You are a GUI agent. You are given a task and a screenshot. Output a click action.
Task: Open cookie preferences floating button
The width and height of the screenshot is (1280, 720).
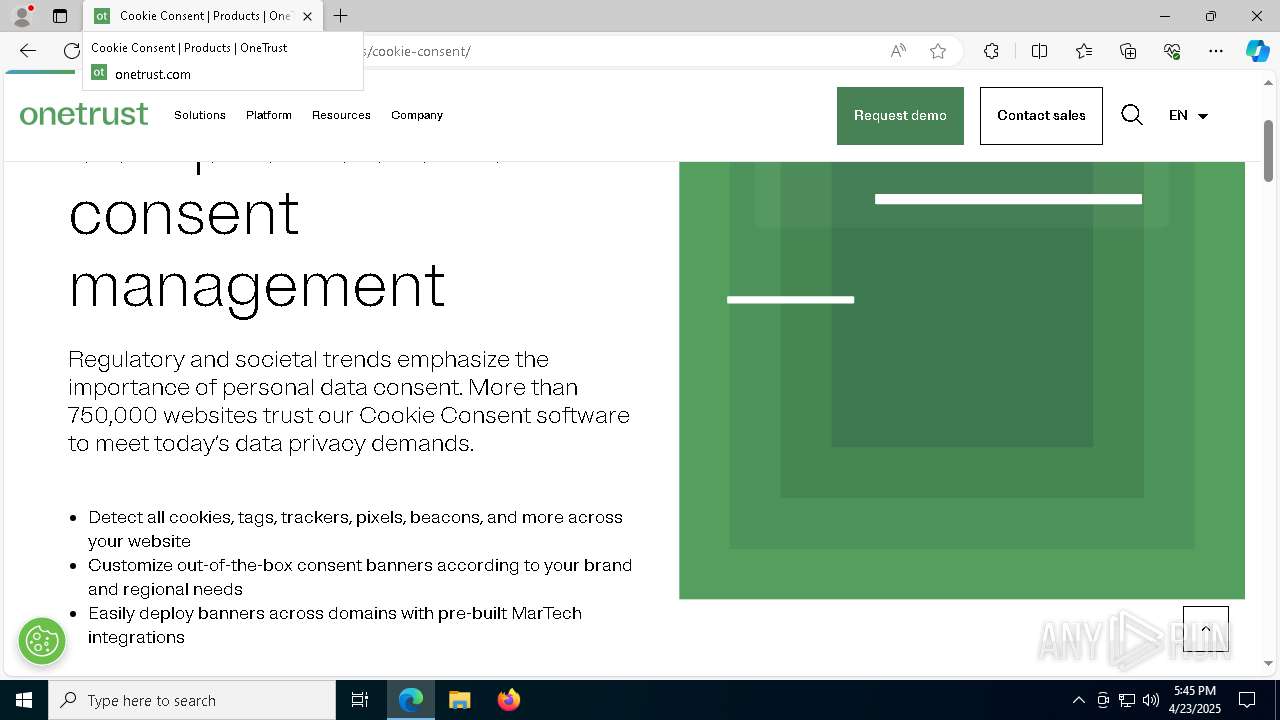click(42, 640)
